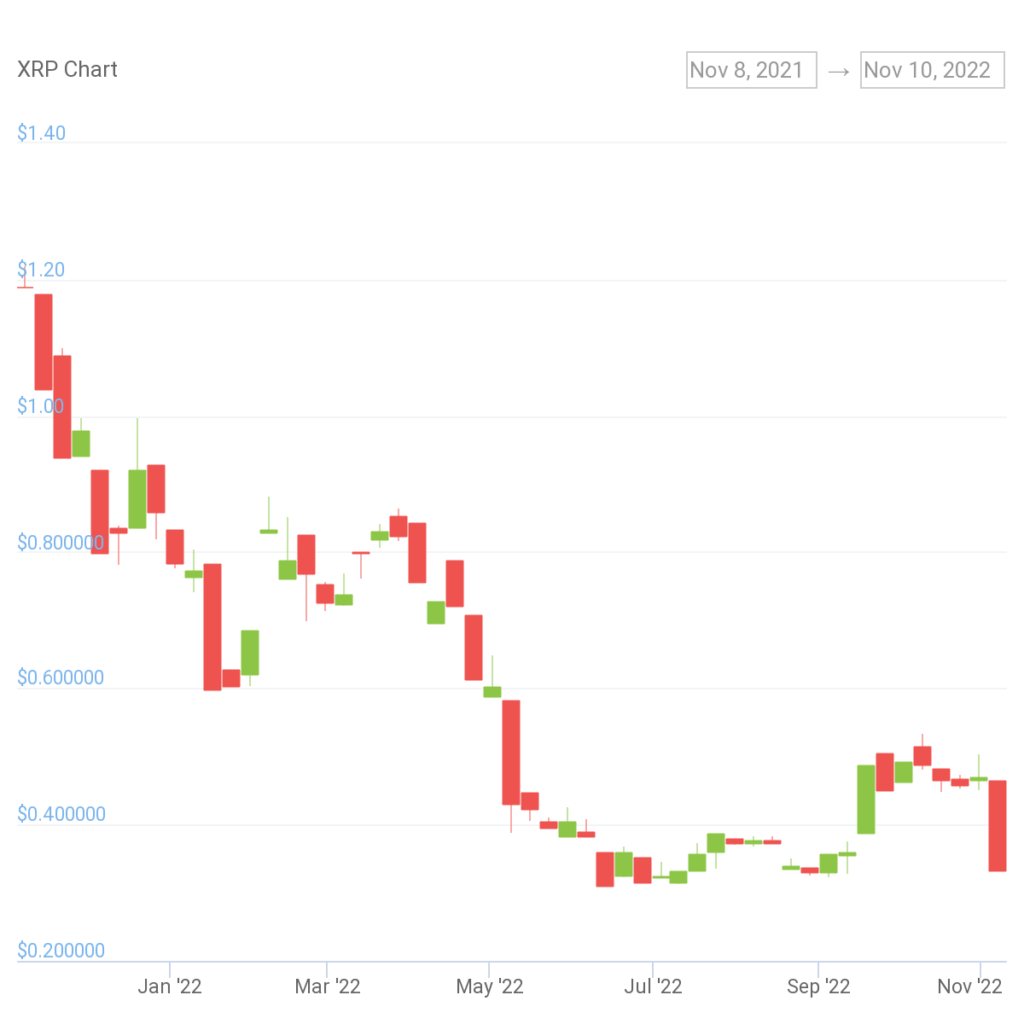Click the $1.40 price axis label

[x=40, y=132]
